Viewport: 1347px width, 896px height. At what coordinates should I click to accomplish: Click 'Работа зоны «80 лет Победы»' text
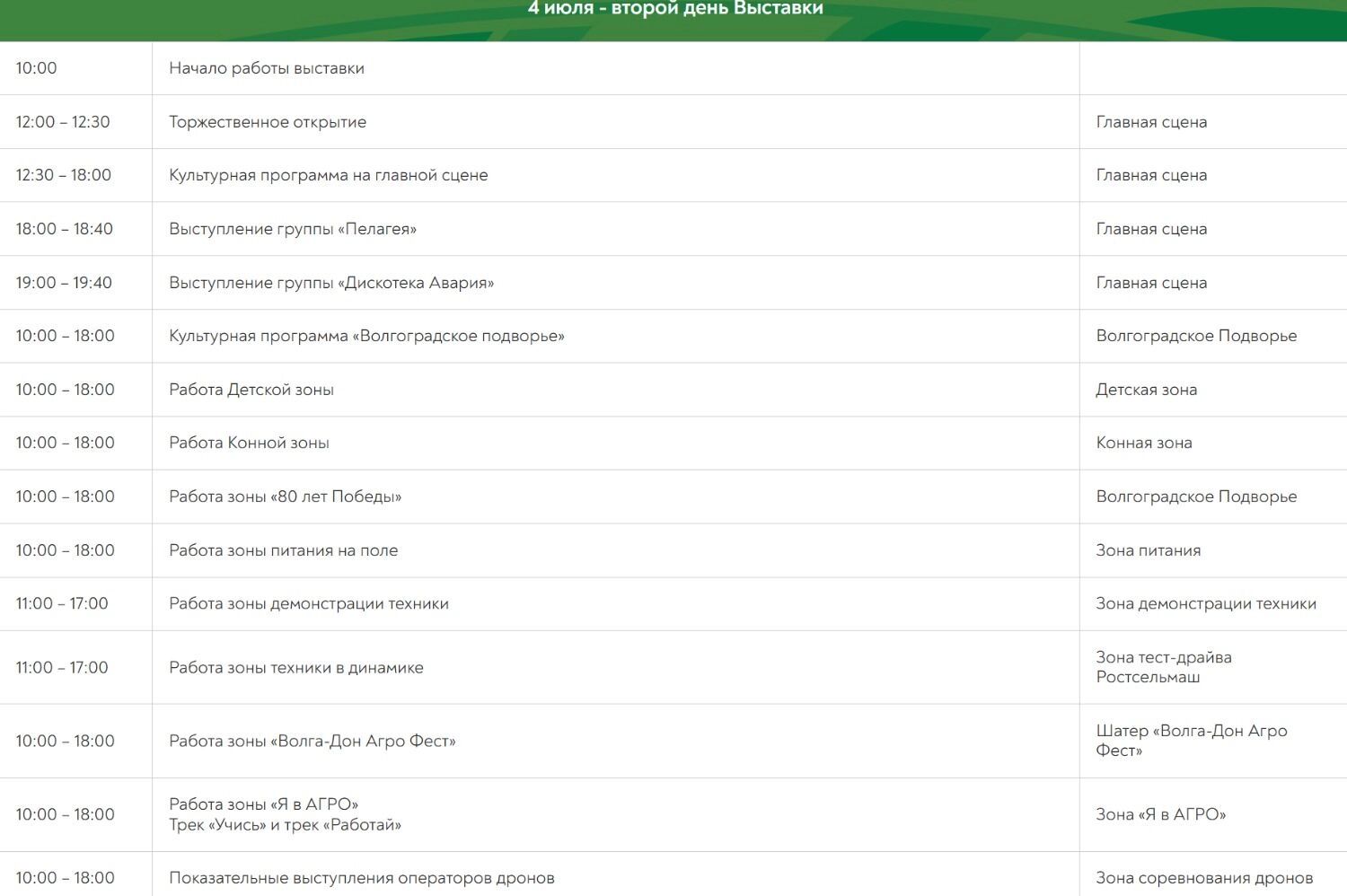point(285,496)
